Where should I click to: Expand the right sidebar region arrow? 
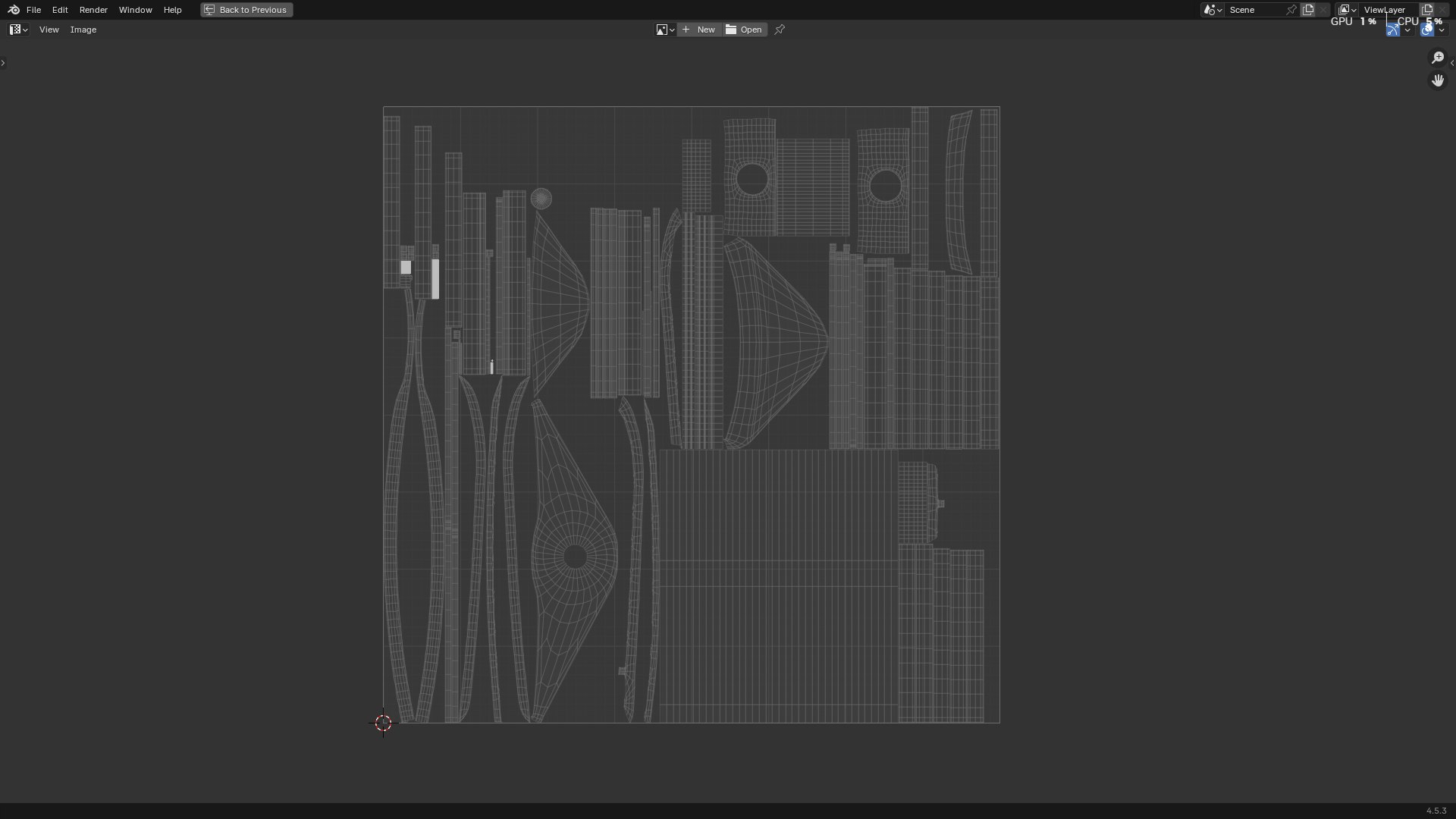[1452, 63]
